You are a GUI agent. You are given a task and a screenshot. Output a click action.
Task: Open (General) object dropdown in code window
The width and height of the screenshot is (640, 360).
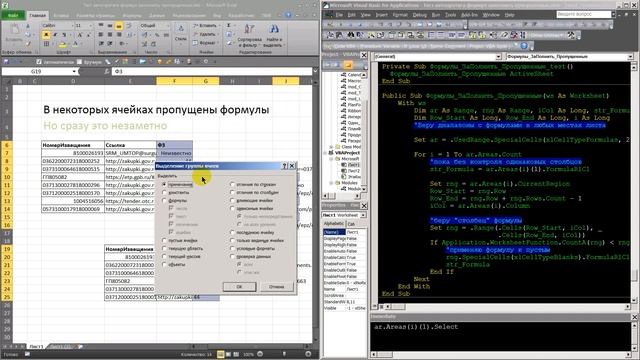tap(498, 56)
